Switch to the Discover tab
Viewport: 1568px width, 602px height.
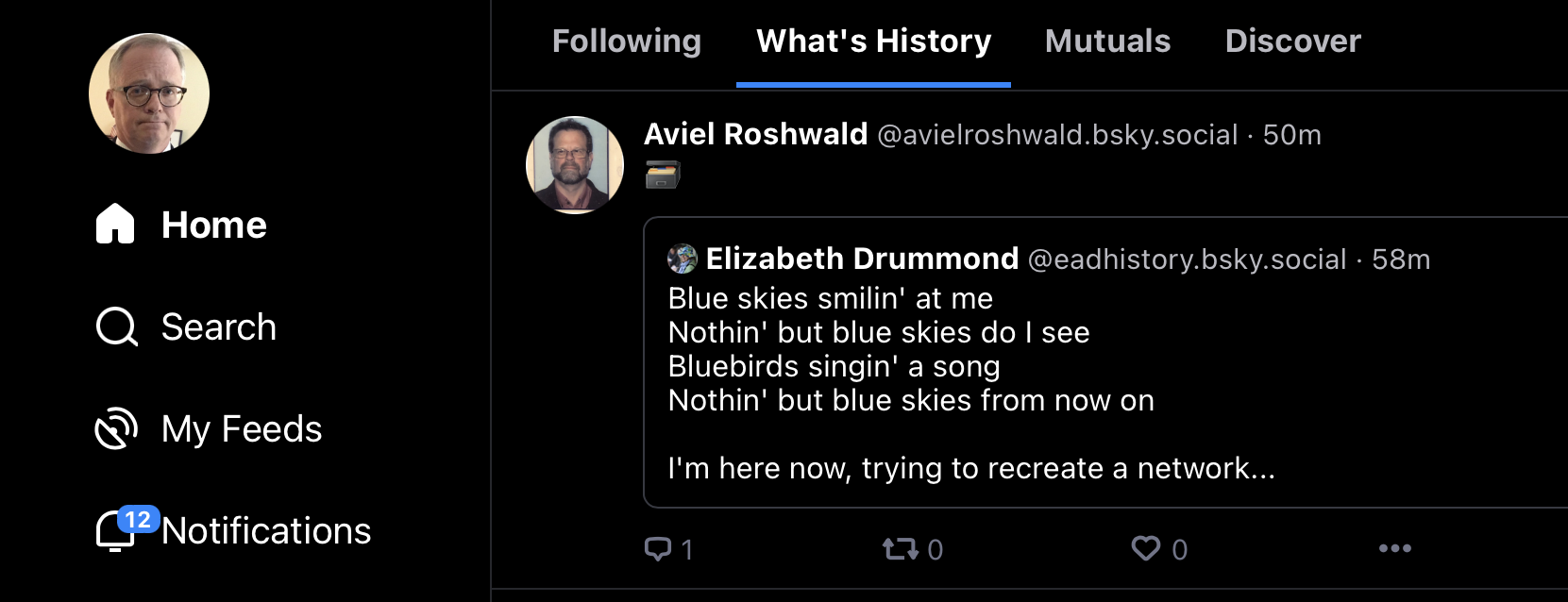point(1292,41)
